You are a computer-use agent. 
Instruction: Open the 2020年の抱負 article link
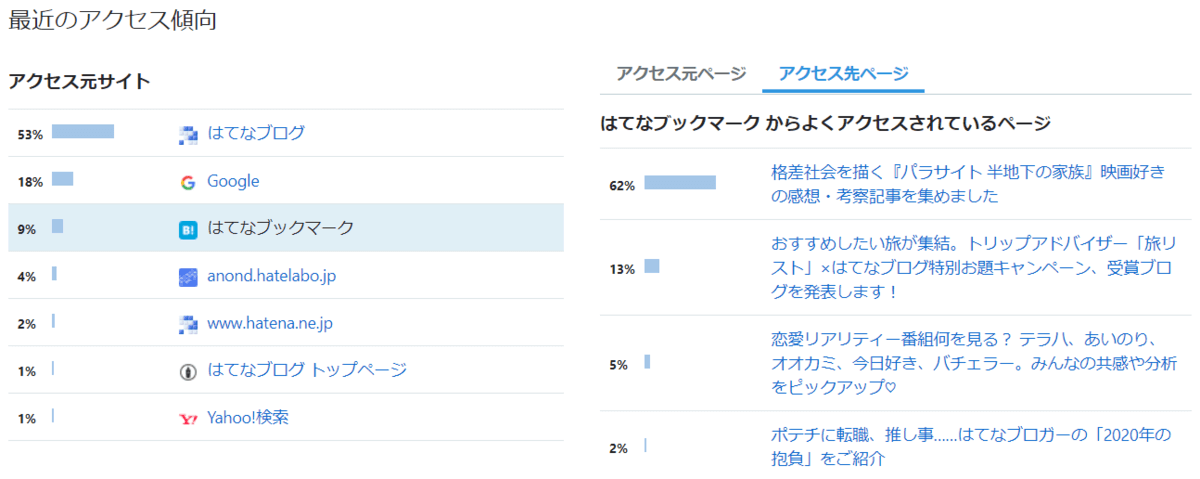click(x=970, y=447)
